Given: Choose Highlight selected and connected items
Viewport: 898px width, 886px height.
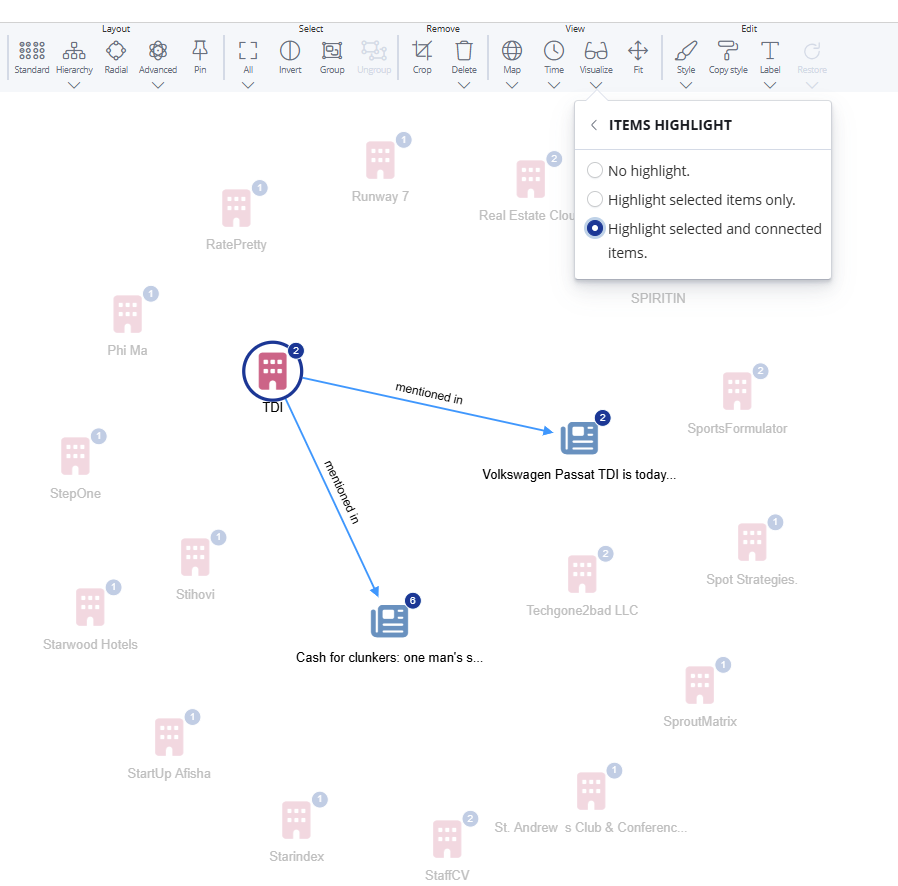Looking at the screenshot, I should coord(595,228).
